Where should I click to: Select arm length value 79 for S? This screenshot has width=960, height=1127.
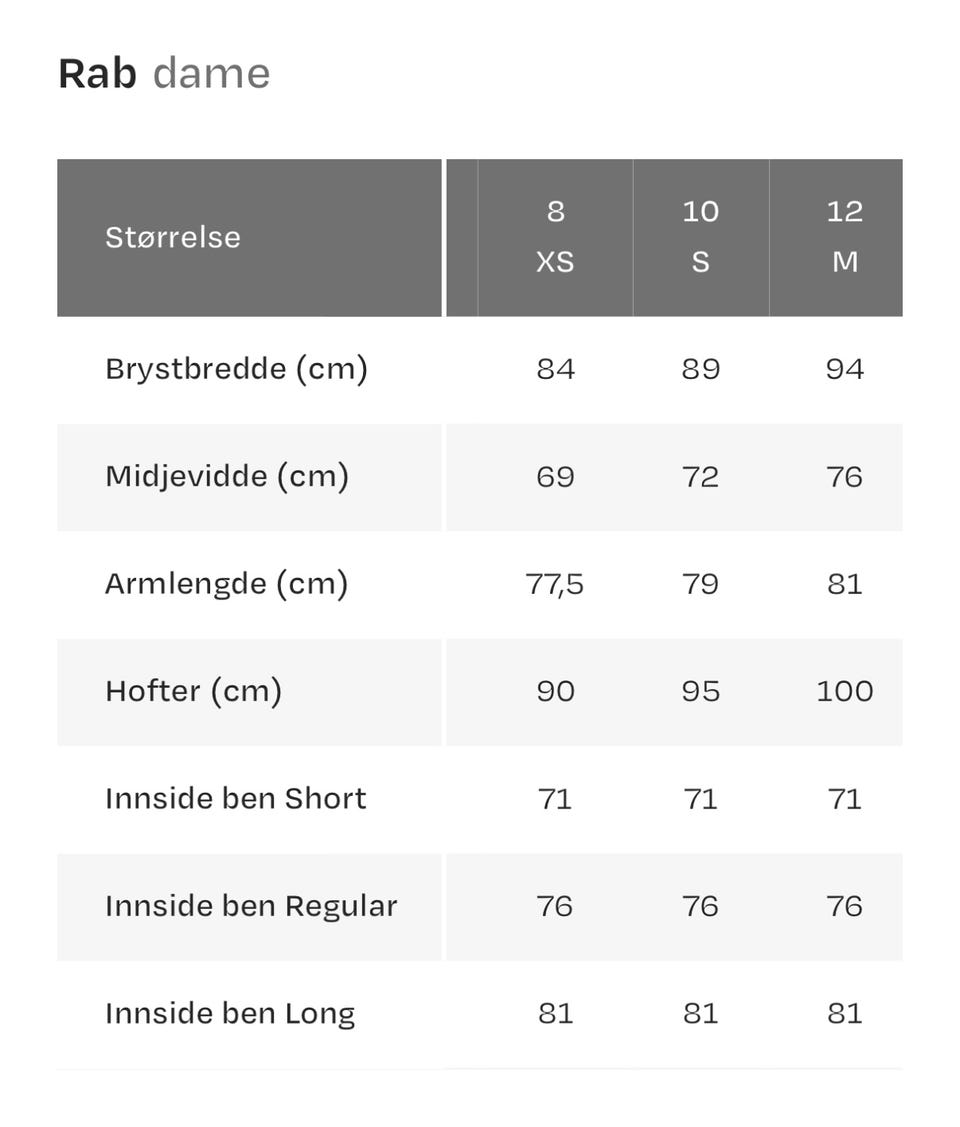[700, 584]
